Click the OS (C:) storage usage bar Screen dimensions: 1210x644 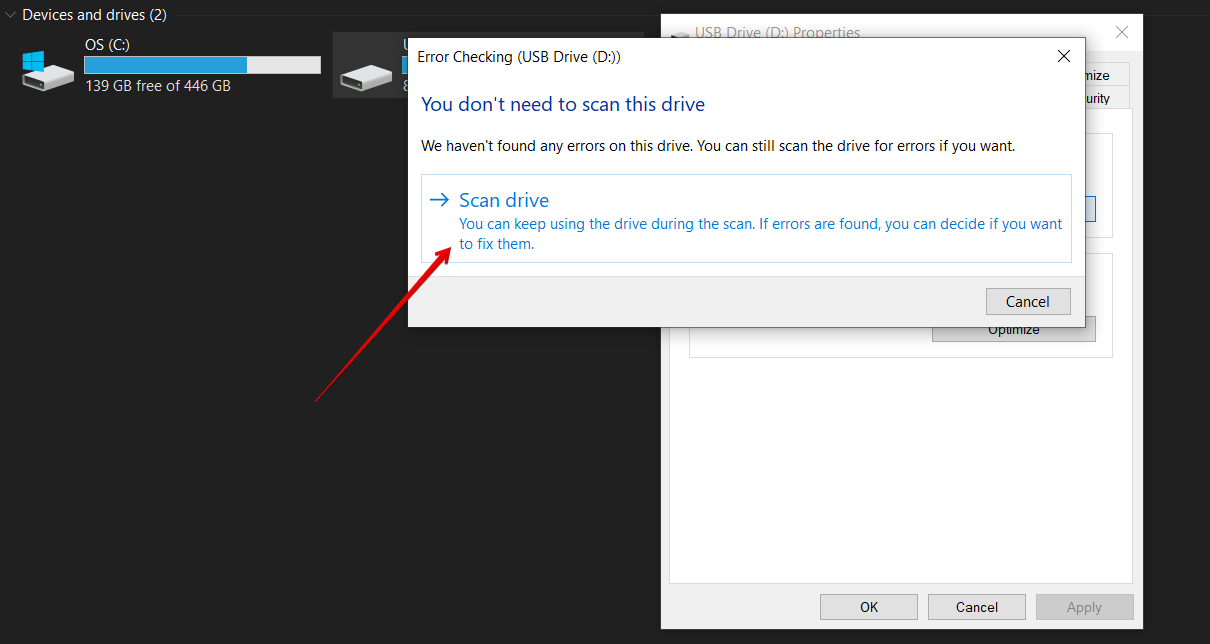[x=202, y=65]
